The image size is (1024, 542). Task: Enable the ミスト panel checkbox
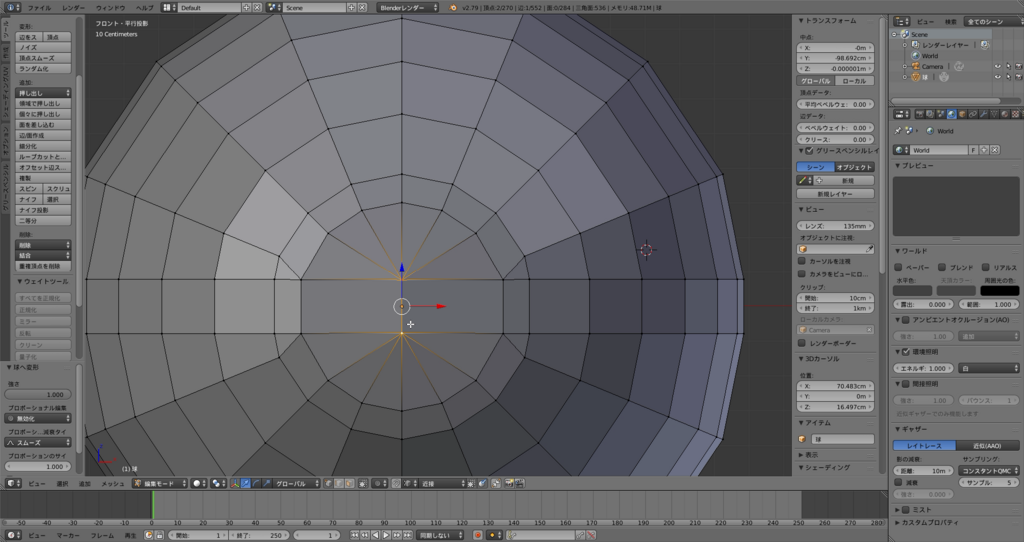pyautogui.click(x=906, y=509)
